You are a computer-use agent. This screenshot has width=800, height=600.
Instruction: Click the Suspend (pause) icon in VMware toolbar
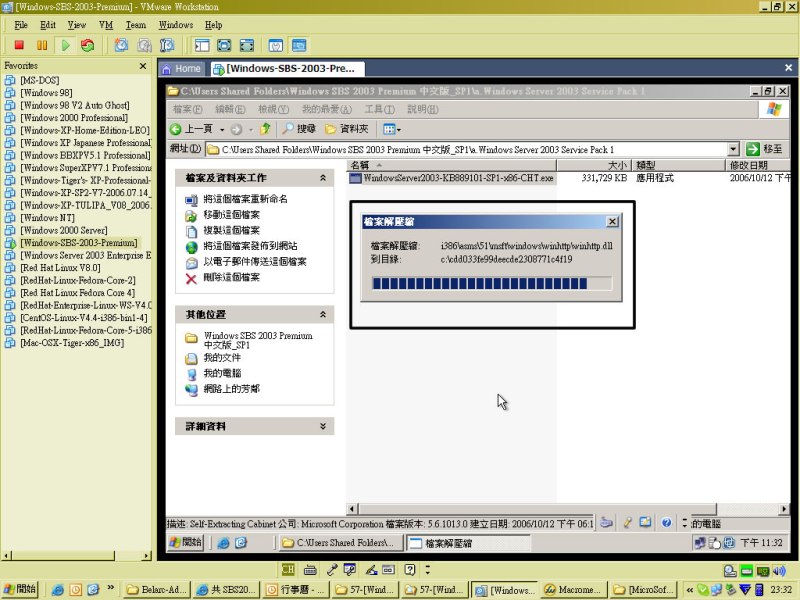[42, 45]
